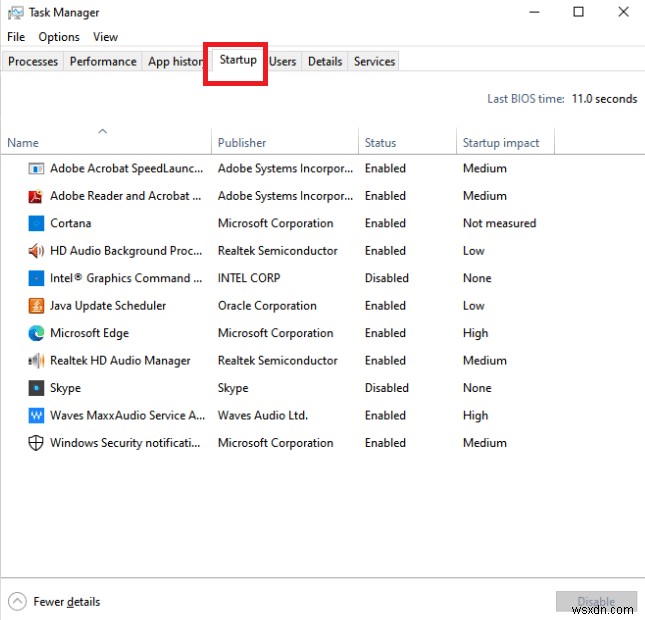This screenshot has width=645, height=620.
Task: Select the HD Audio Background Proc... name
Action: pos(126,251)
